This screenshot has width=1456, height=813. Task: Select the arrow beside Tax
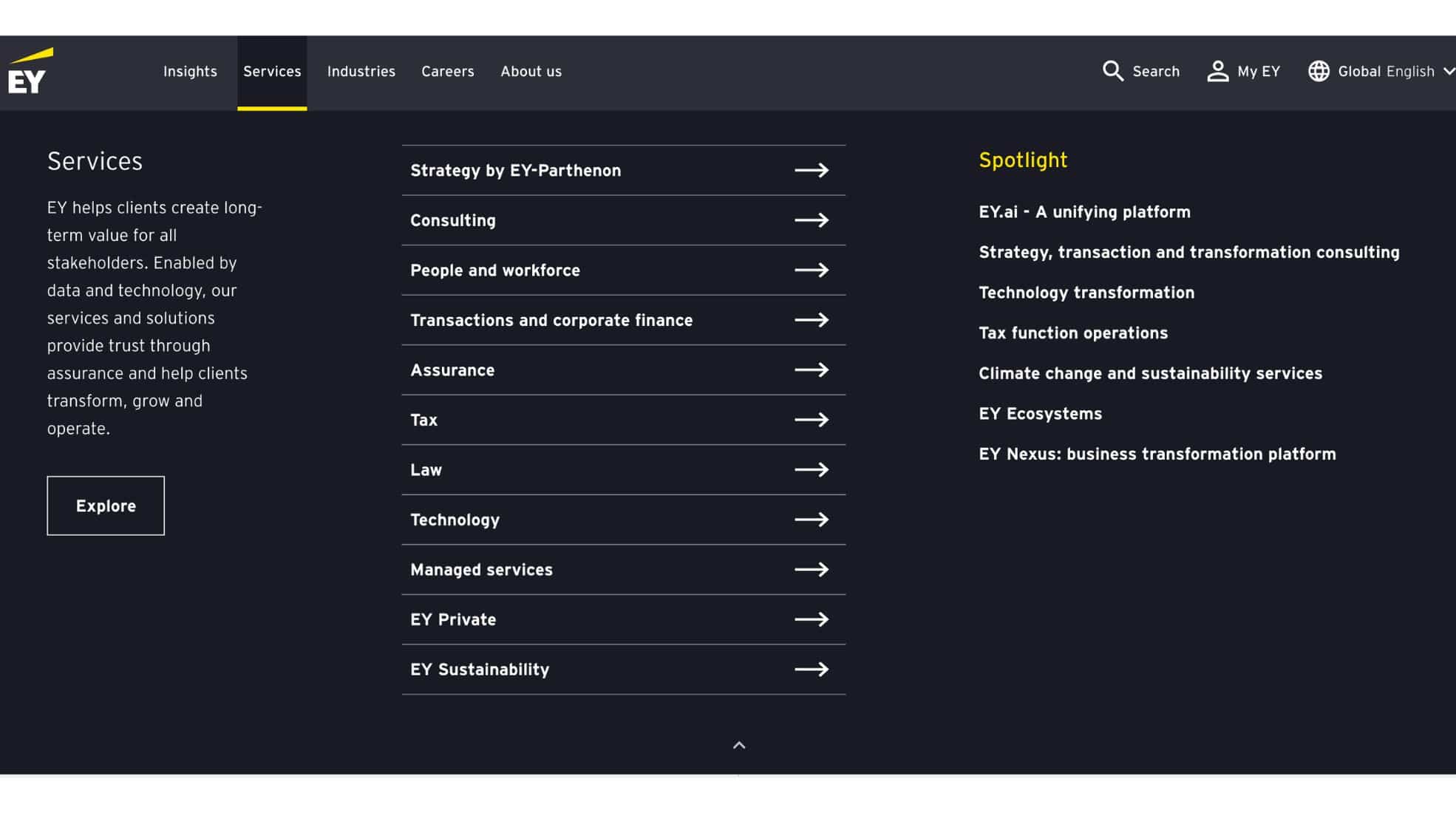click(x=812, y=419)
